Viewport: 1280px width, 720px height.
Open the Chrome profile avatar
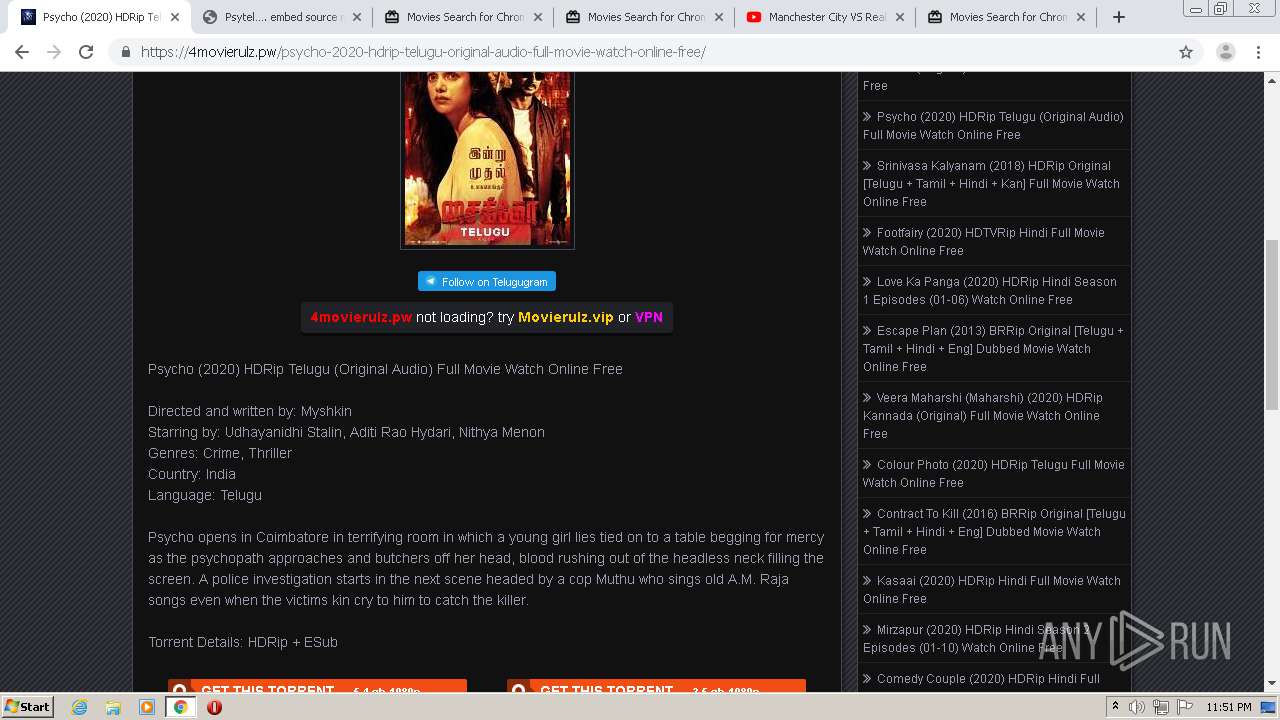click(x=1225, y=52)
